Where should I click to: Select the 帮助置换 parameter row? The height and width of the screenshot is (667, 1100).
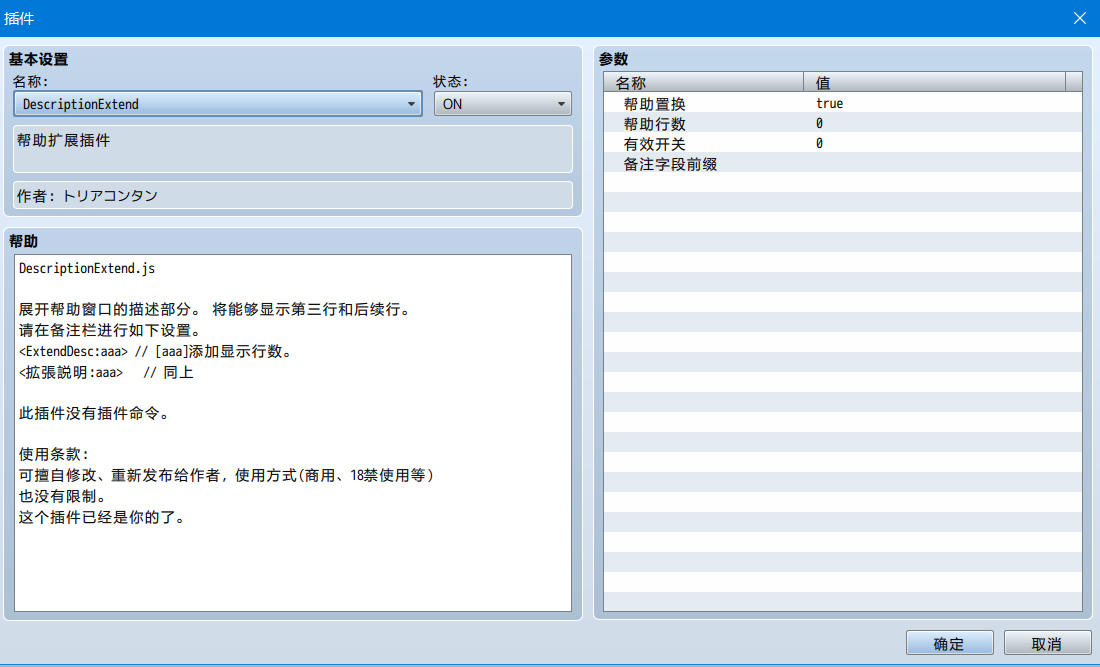click(843, 103)
